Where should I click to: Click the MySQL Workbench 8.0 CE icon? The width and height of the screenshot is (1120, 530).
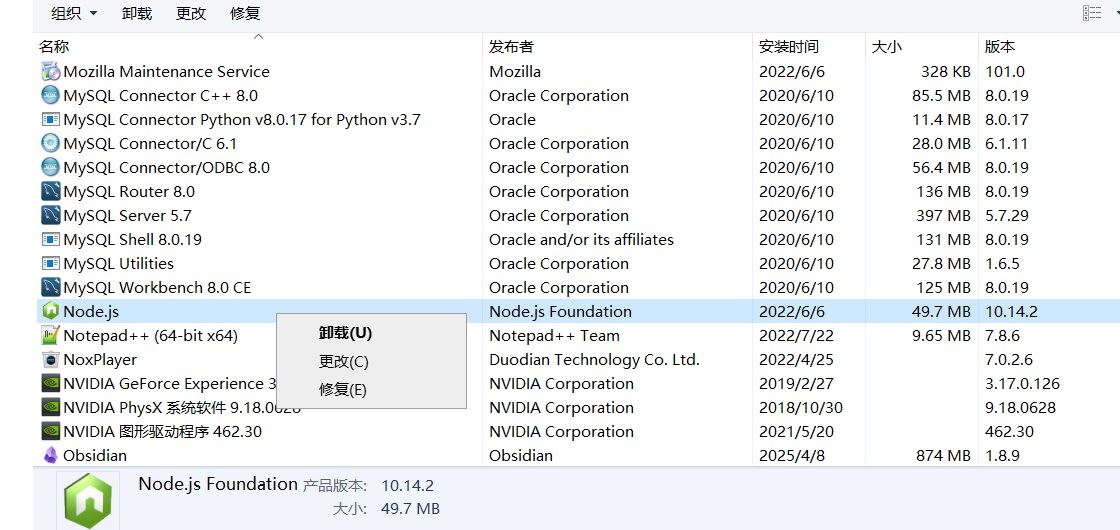pyautogui.click(x=50, y=288)
